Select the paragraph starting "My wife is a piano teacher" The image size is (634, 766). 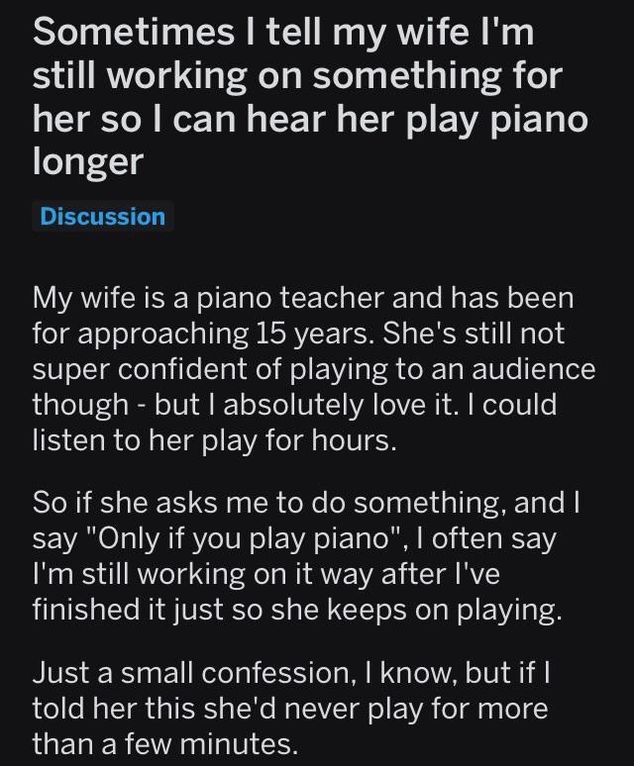(x=314, y=369)
